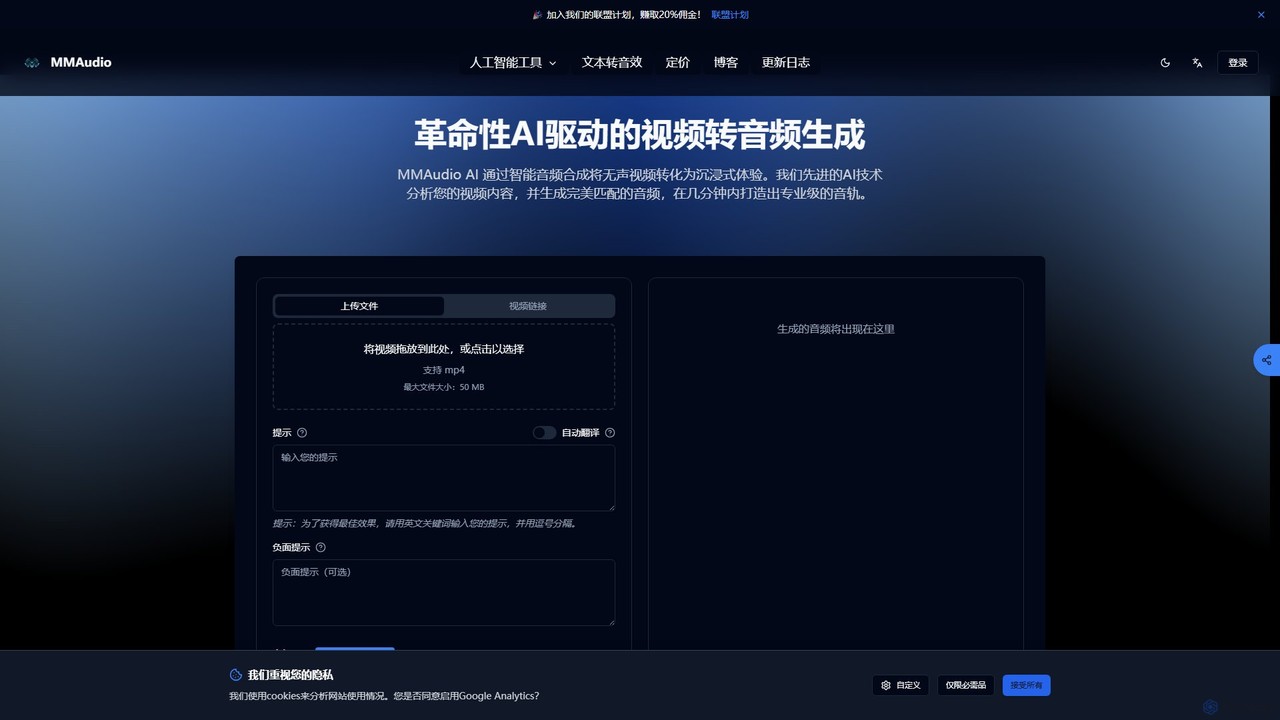Viewport: 1280px width, 720px height.
Task: Open the 博客 nav item
Action: [x=726, y=62]
